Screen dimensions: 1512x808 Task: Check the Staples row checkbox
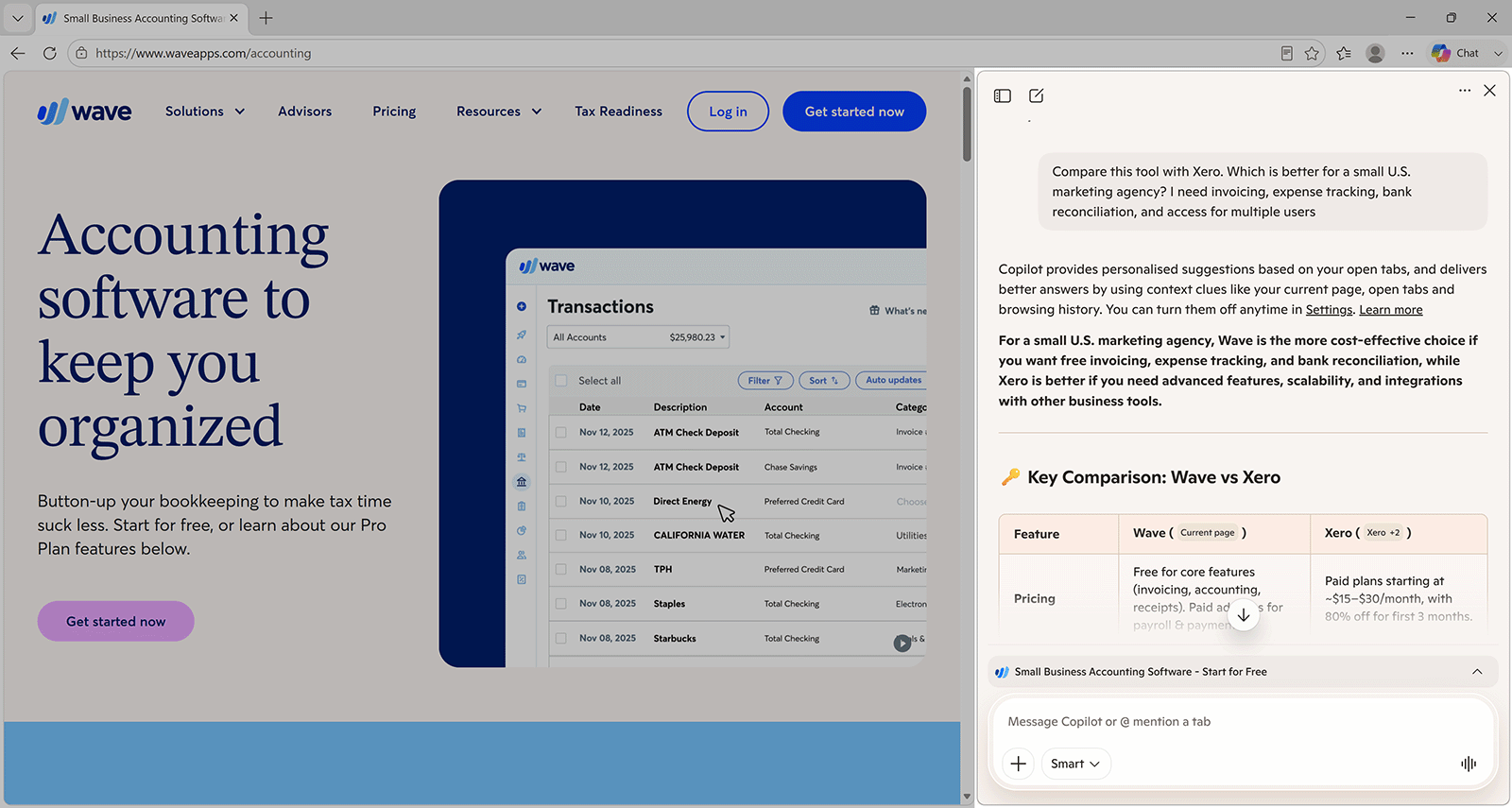pyautogui.click(x=560, y=603)
